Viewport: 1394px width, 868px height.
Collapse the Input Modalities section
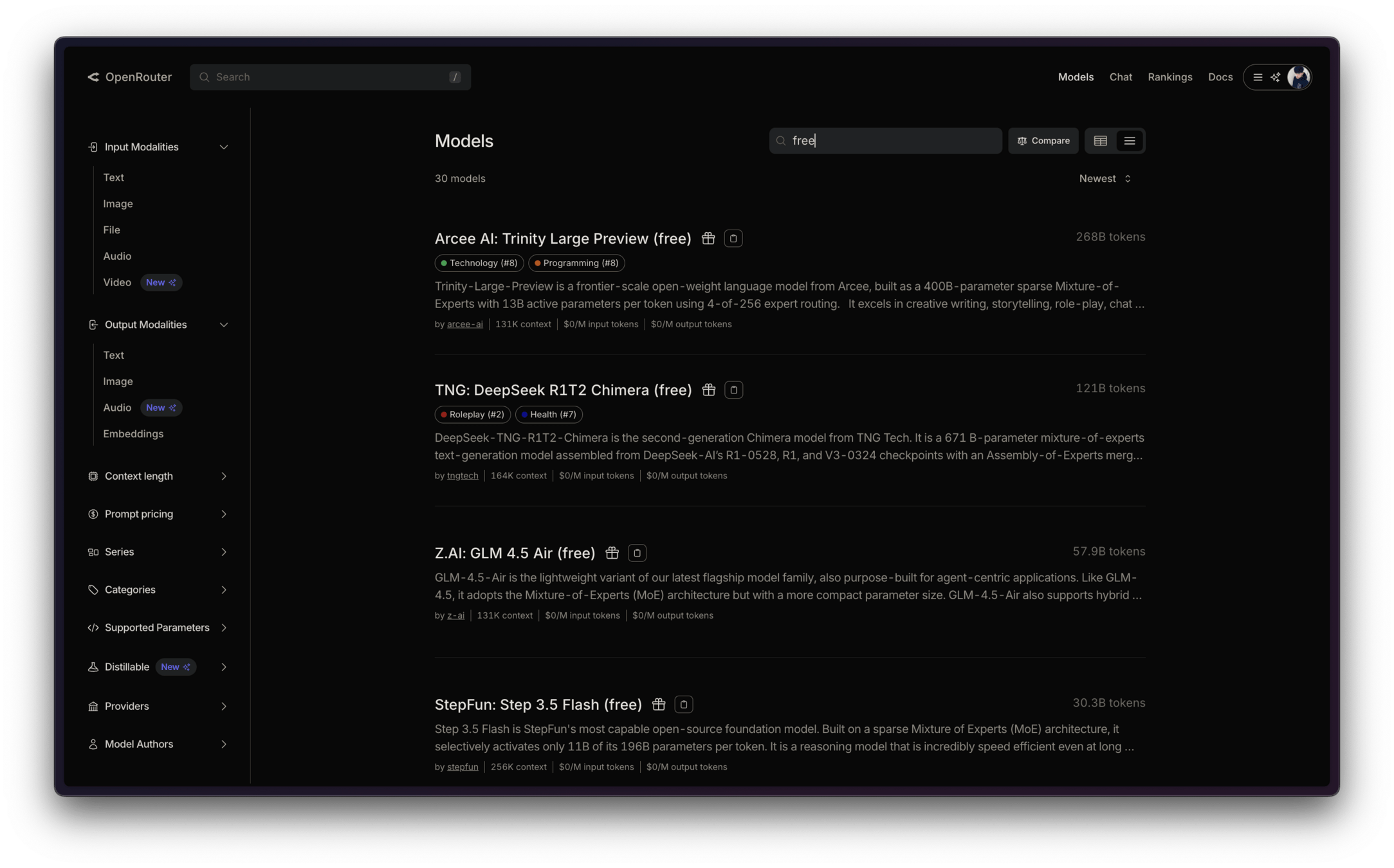224,147
